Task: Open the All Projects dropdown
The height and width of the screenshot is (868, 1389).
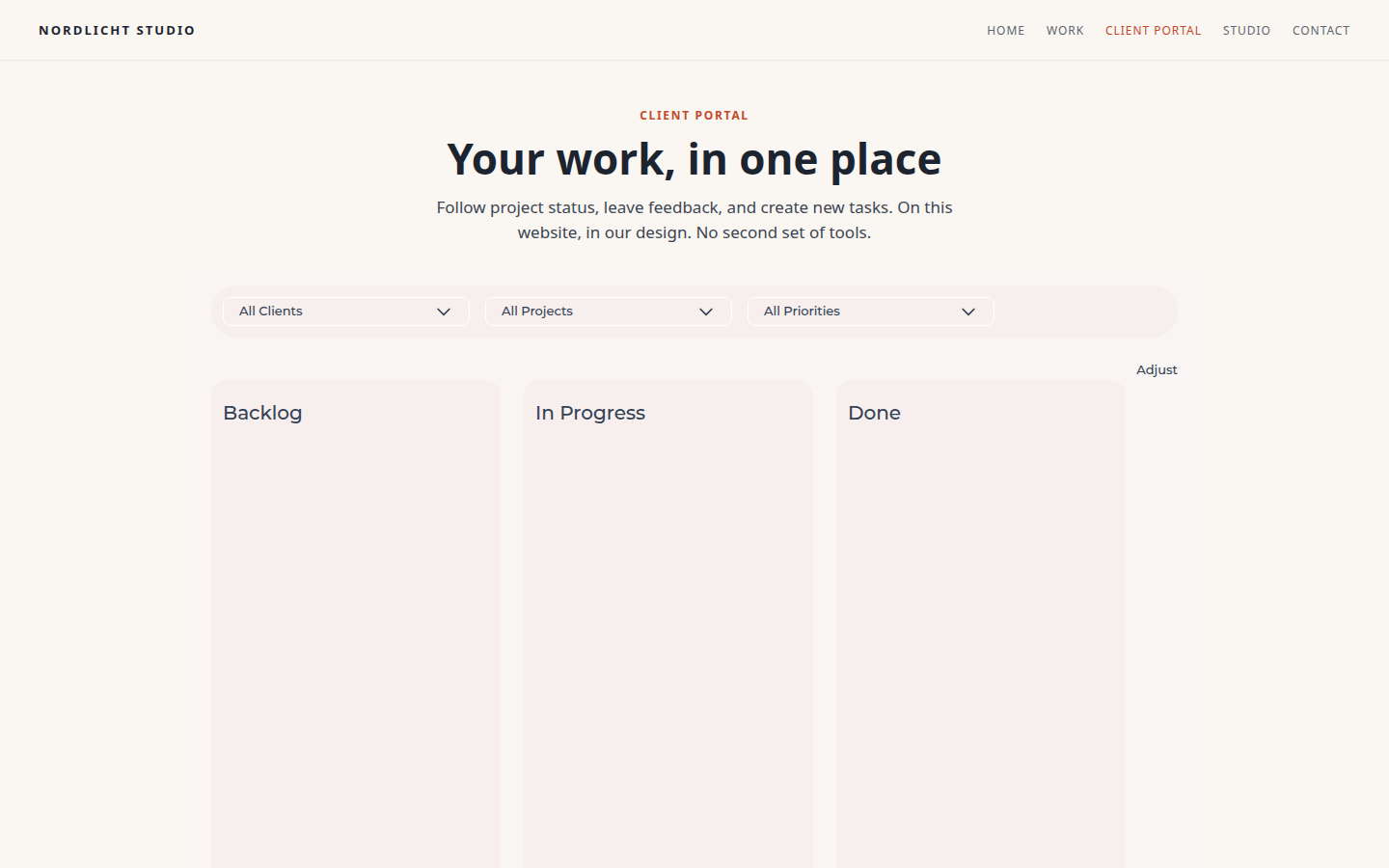Action: [x=609, y=312]
